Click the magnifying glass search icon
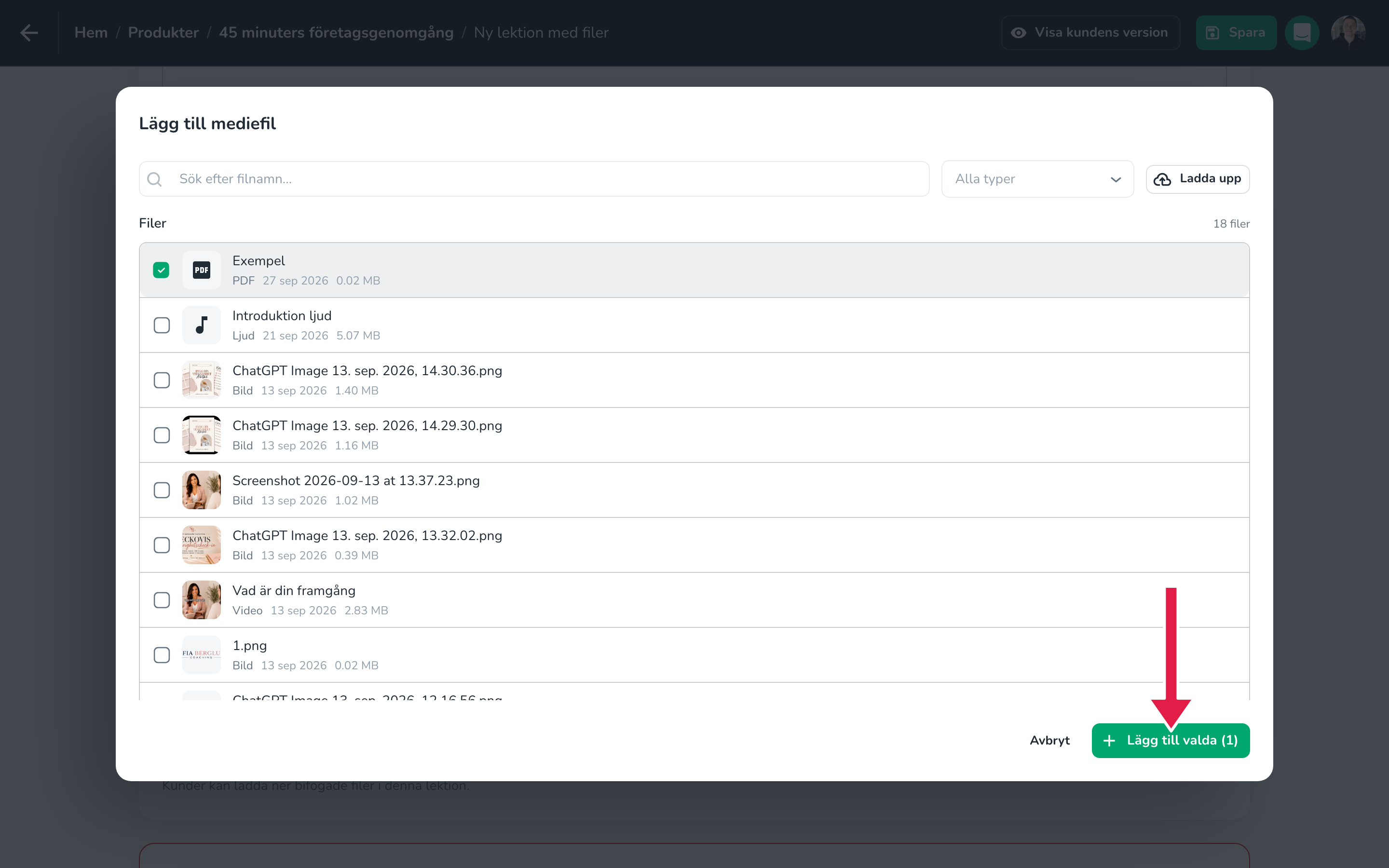Screen dimensions: 1389x868 [154, 179]
